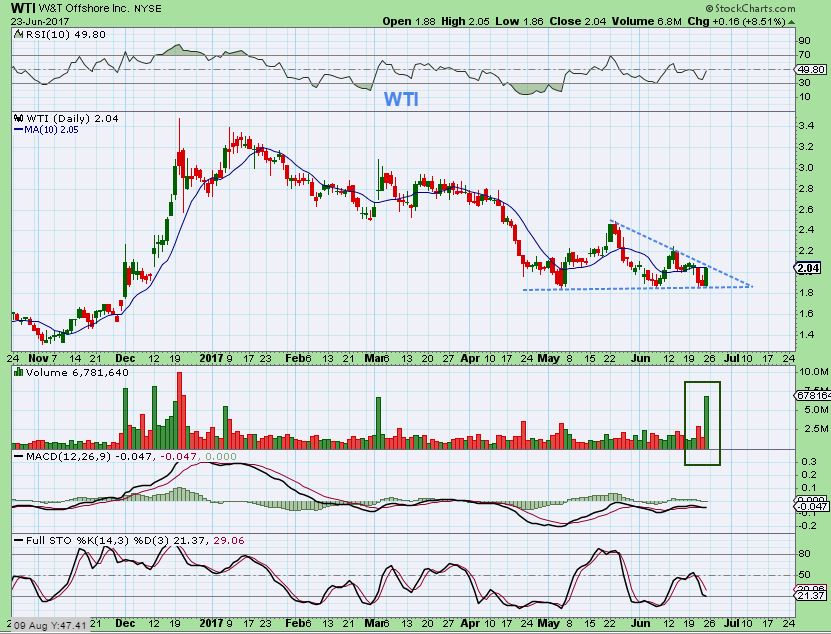The height and width of the screenshot is (634, 831).
Task: Click the RSI line icon before RSI(10)
Action: 19,34
